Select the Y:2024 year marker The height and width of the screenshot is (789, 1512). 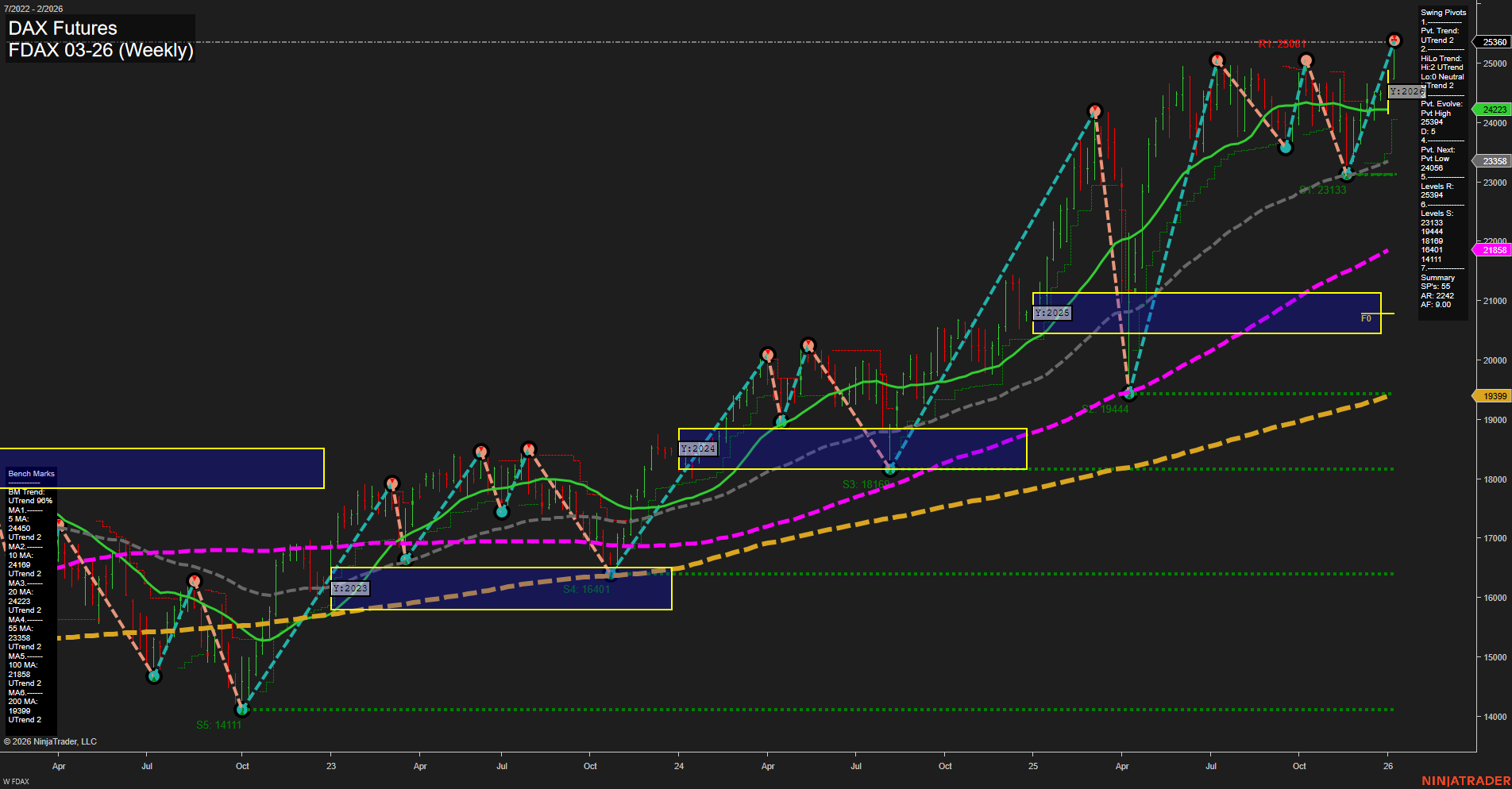697,448
